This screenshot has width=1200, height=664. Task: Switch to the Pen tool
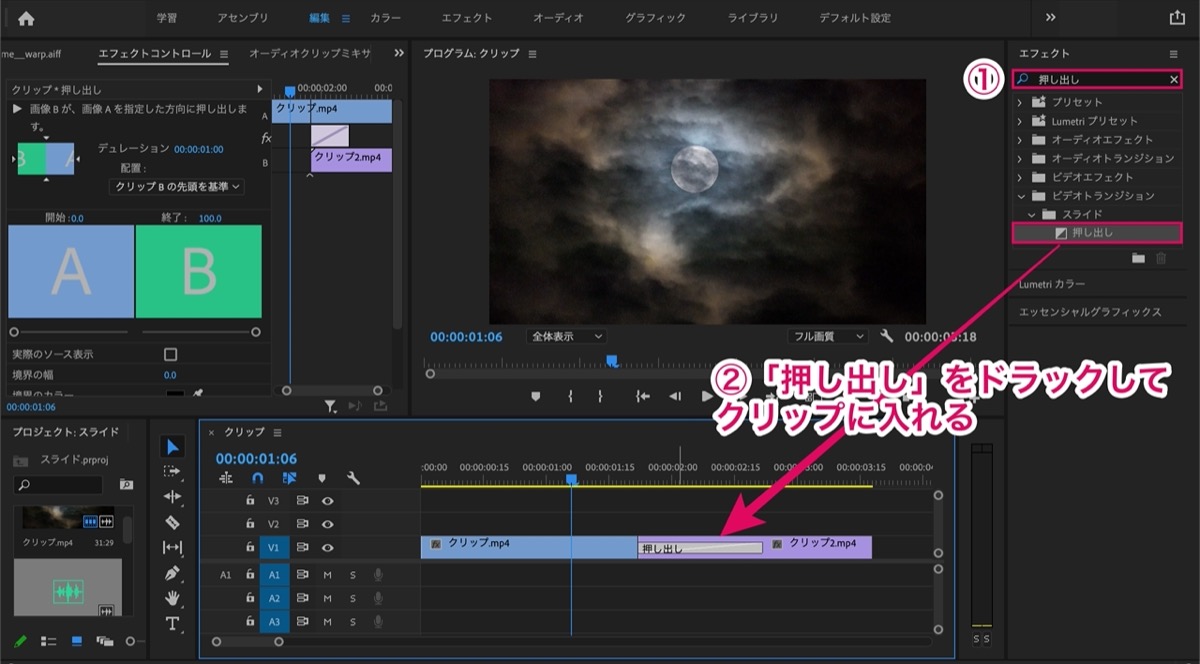(173, 573)
